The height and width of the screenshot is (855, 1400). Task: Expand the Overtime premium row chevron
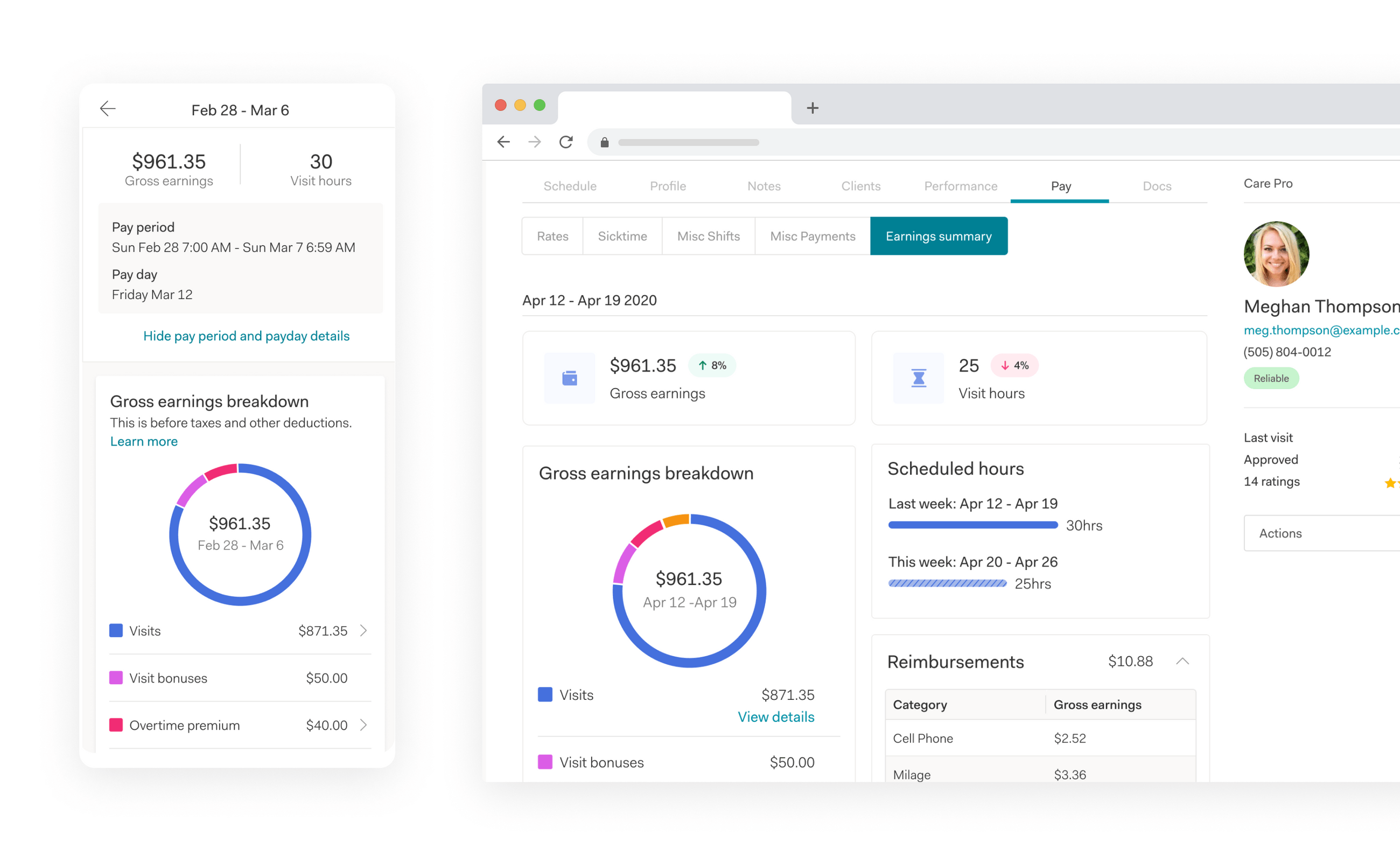click(363, 725)
